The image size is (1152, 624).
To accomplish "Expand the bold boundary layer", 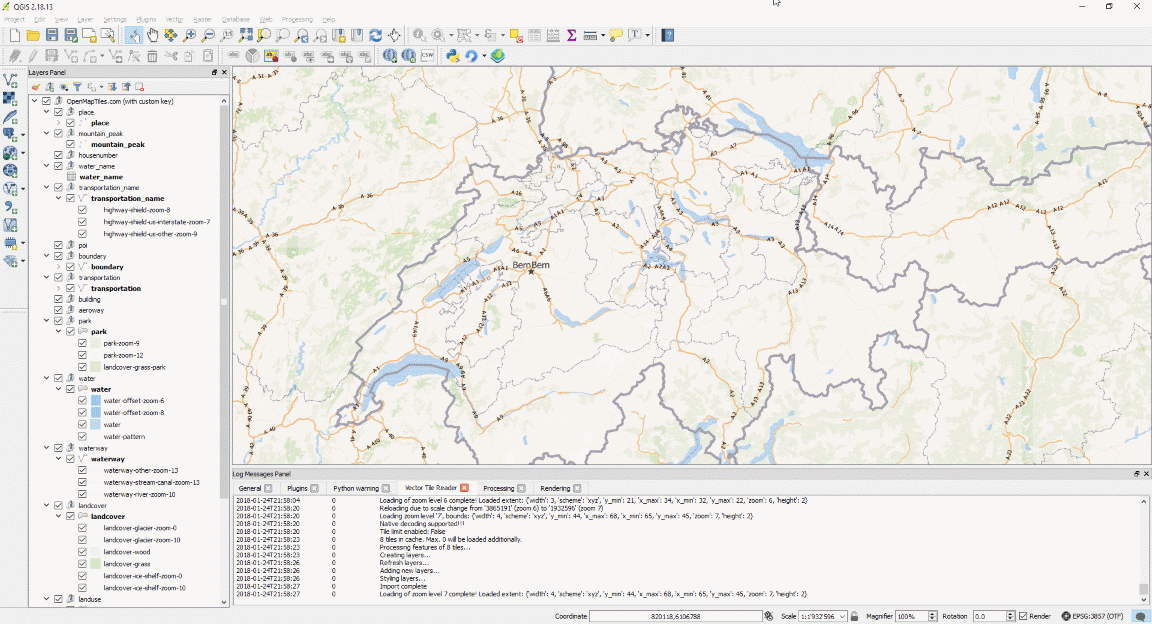I will pyautogui.click(x=59, y=267).
